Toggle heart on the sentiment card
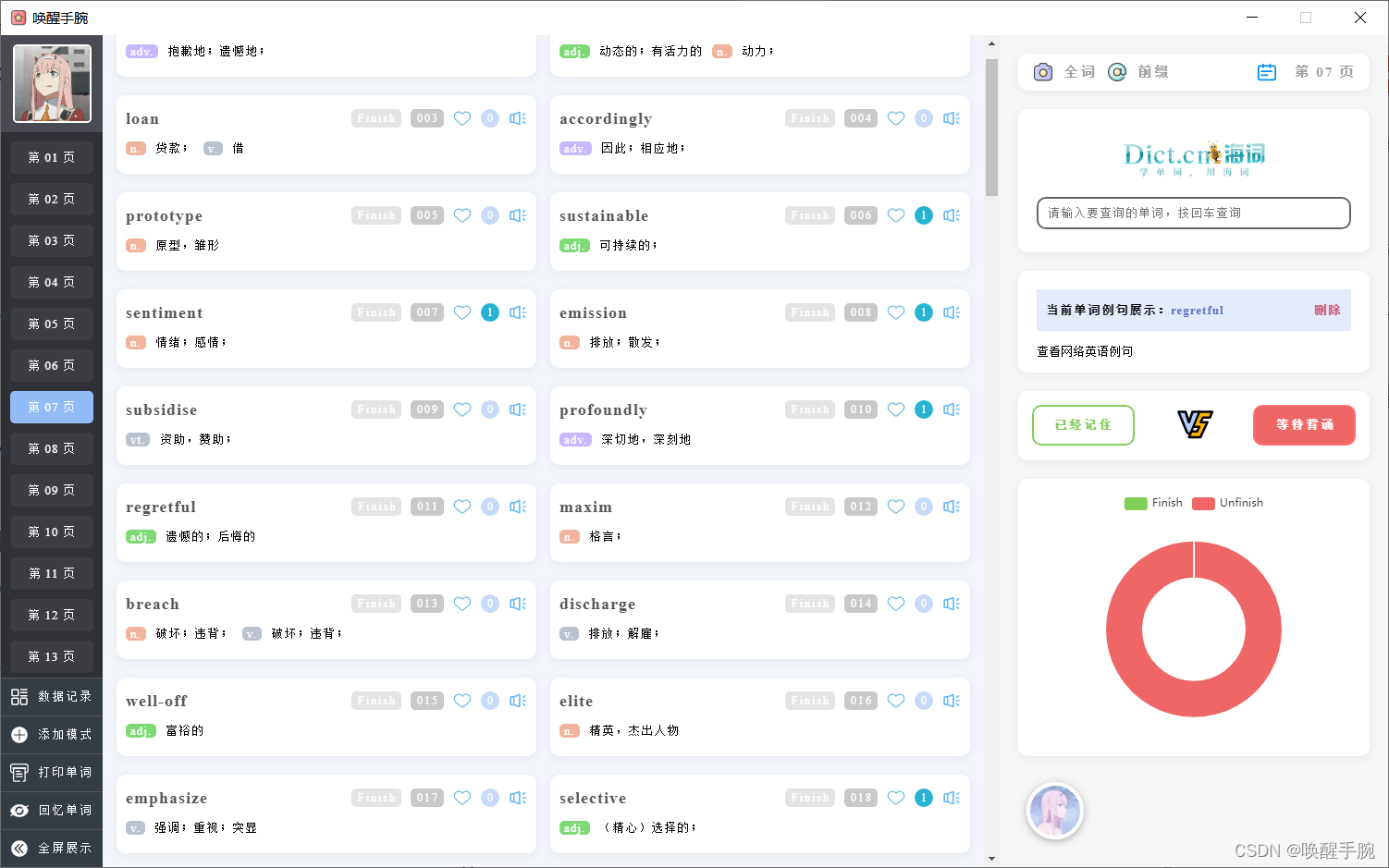 [x=462, y=312]
